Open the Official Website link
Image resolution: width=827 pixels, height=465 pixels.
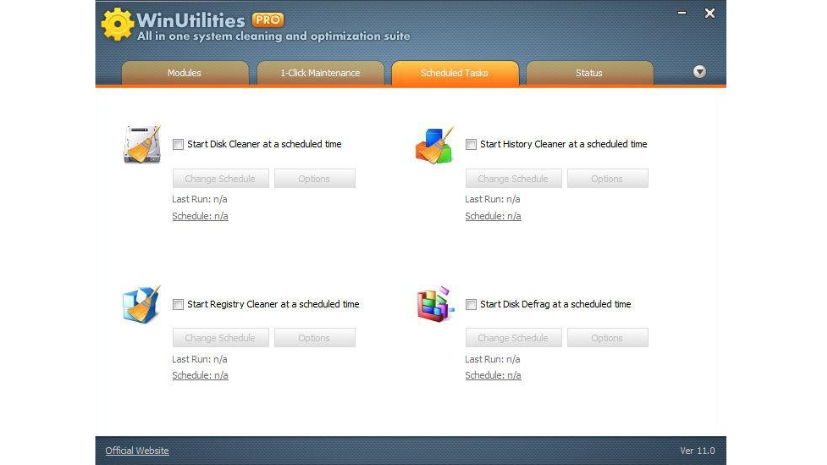(137, 451)
